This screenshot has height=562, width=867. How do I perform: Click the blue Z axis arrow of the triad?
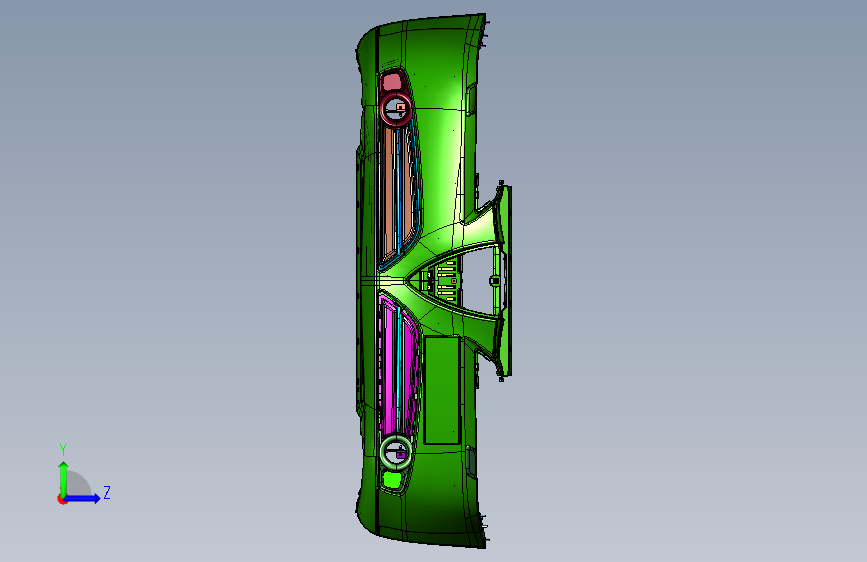(82, 498)
